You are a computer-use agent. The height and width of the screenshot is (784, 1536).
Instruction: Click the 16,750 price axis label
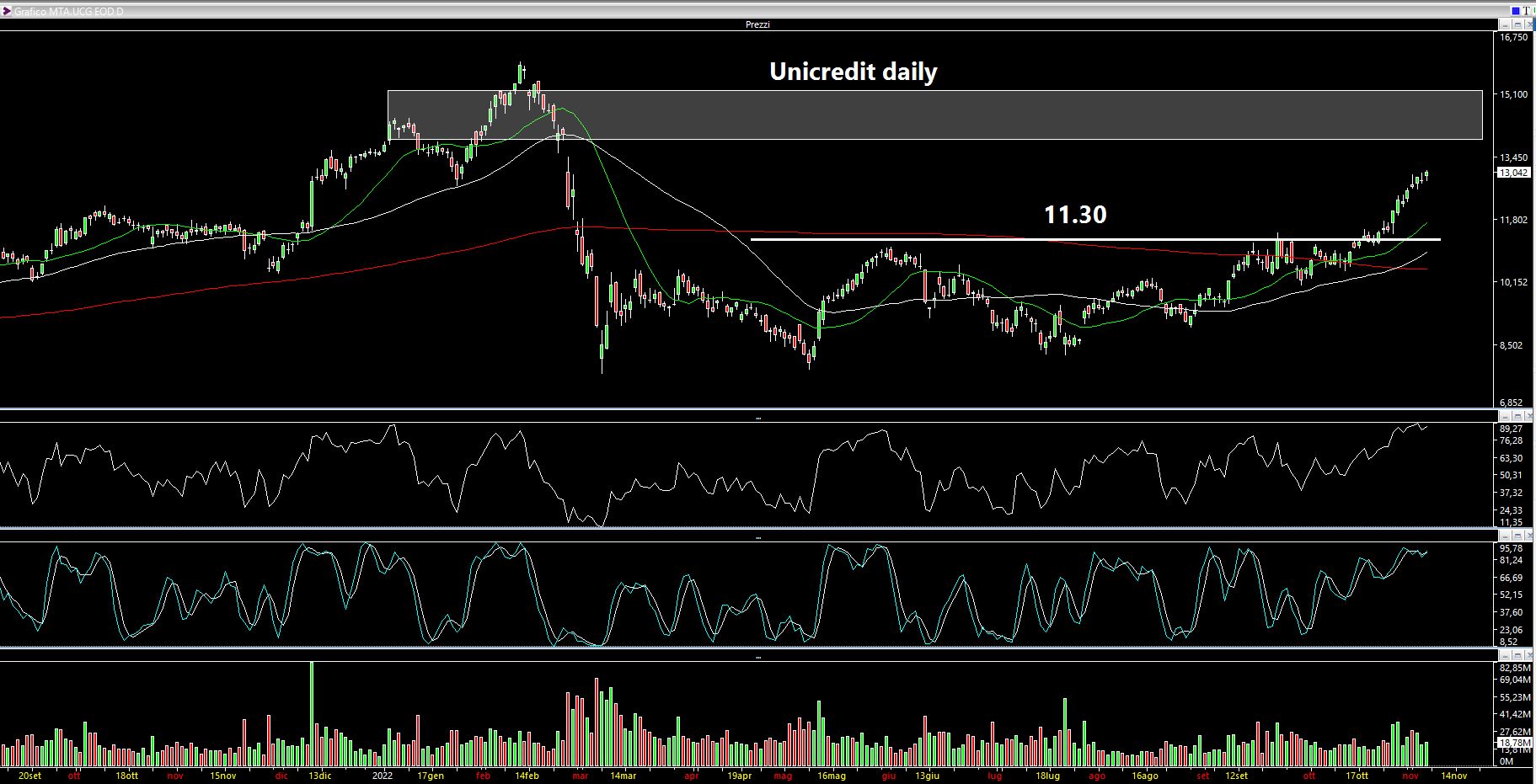[1513, 37]
